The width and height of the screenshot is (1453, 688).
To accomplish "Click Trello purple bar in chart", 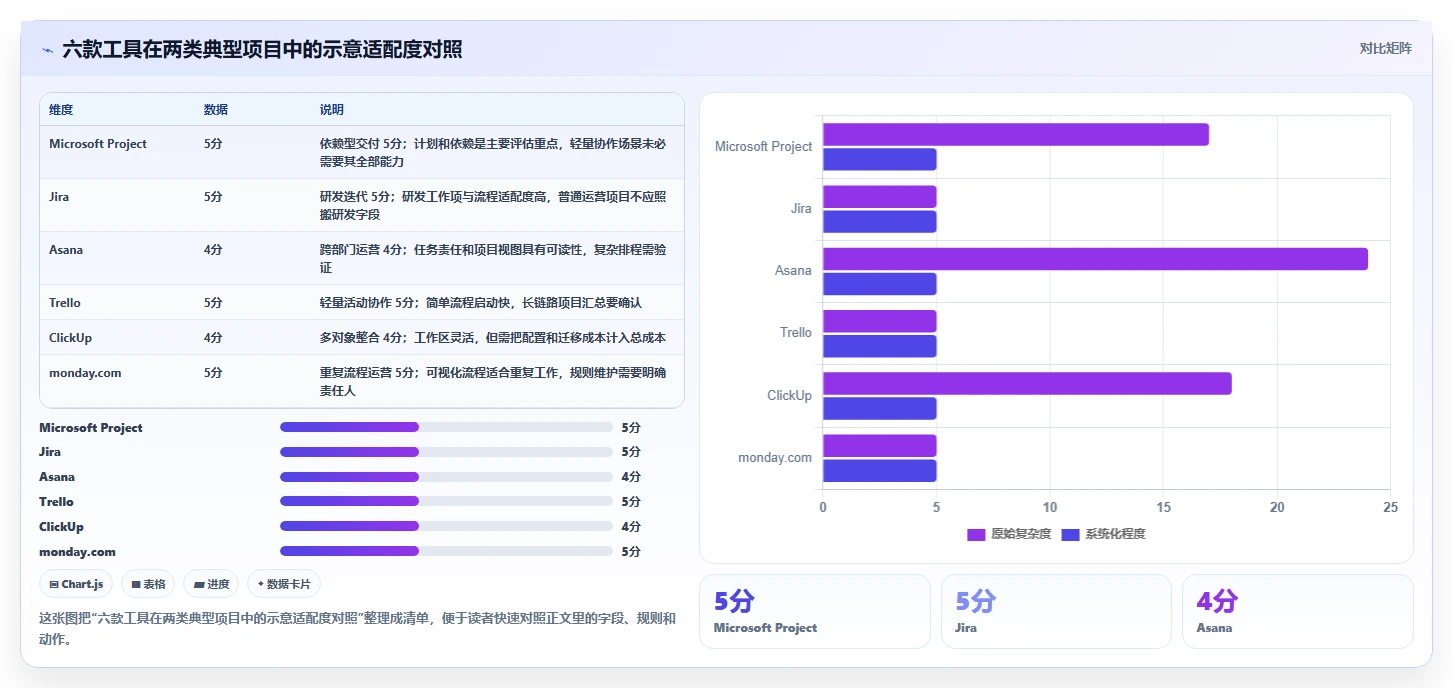I will tap(880, 321).
